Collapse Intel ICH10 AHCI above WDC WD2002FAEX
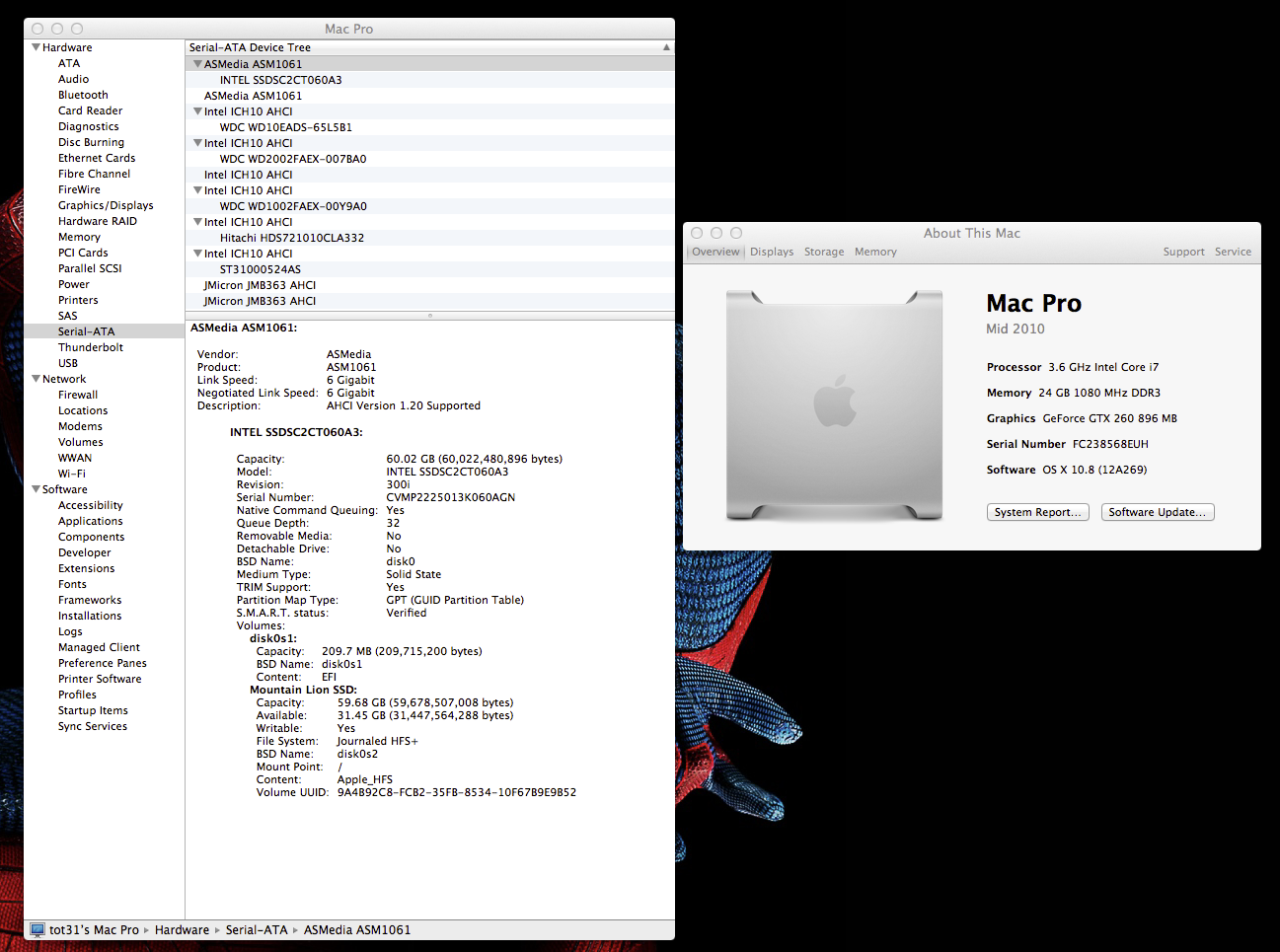 tap(197, 143)
